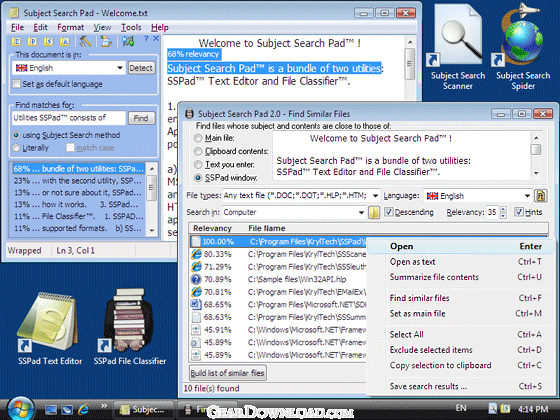Click the 'P' notepad toolbar icon
This screenshot has height=420, width=560.
32,41
